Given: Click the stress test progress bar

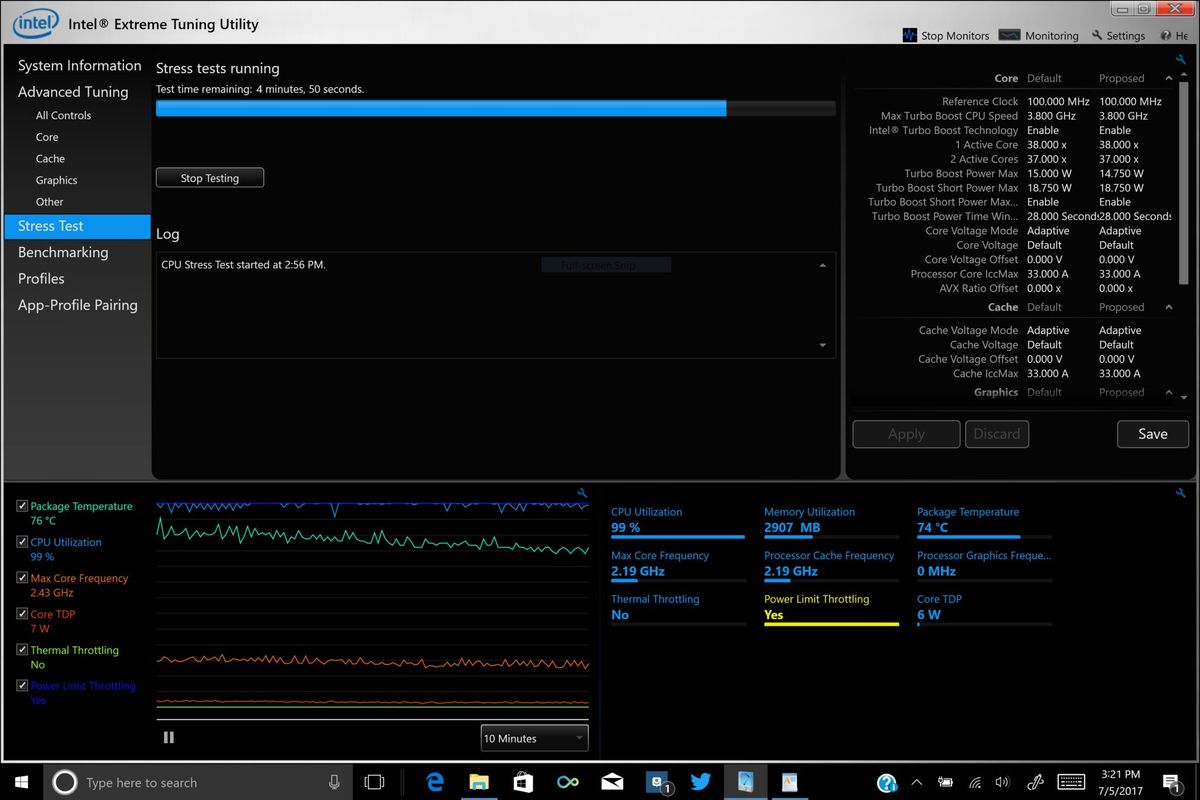Looking at the screenshot, I should coord(495,108).
